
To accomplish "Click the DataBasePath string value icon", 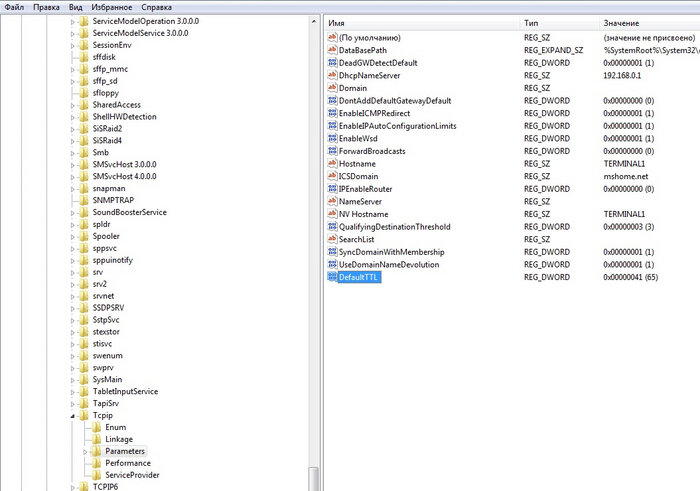I will [332, 50].
